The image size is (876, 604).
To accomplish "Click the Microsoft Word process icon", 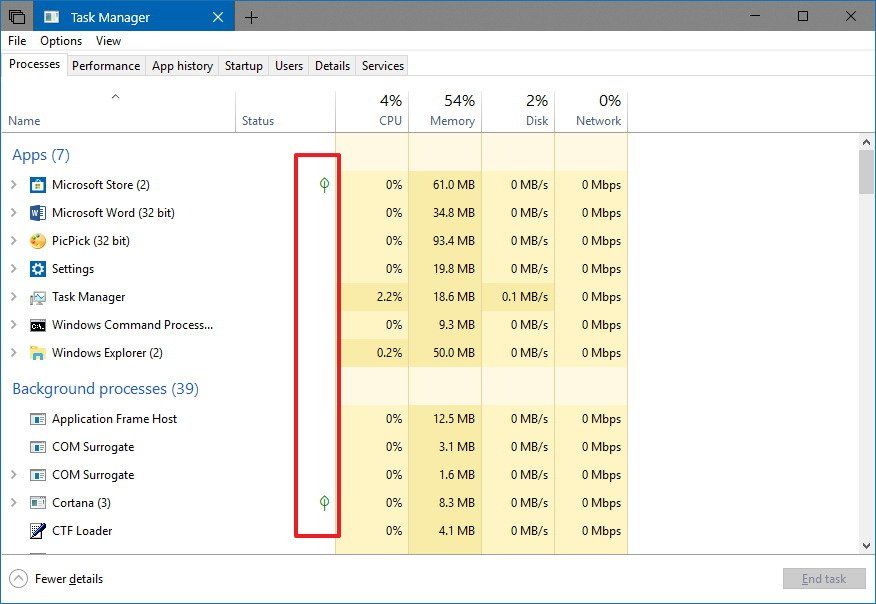I will point(37,212).
